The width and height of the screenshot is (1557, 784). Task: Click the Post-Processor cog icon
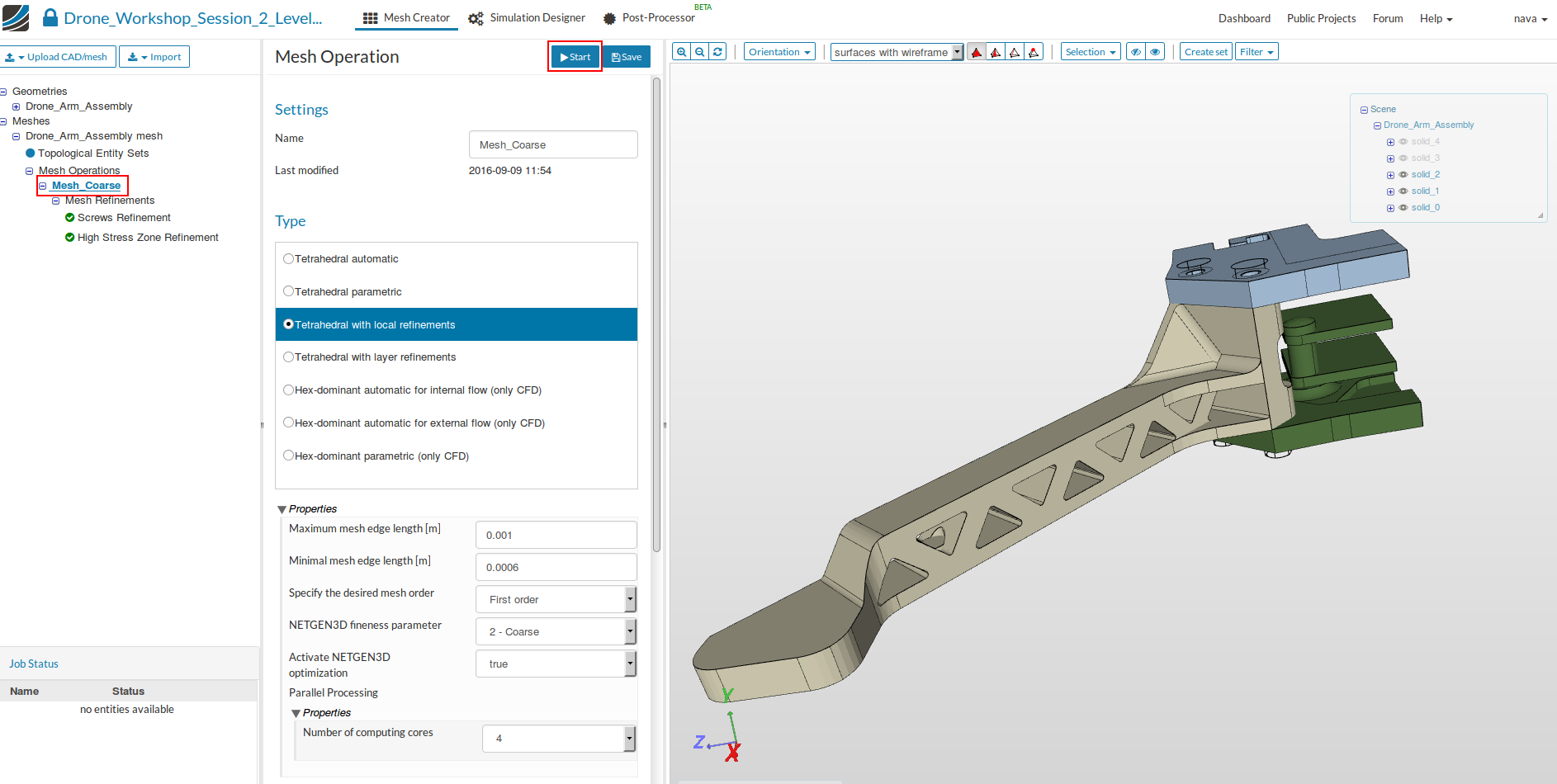(x=609, y=18)
